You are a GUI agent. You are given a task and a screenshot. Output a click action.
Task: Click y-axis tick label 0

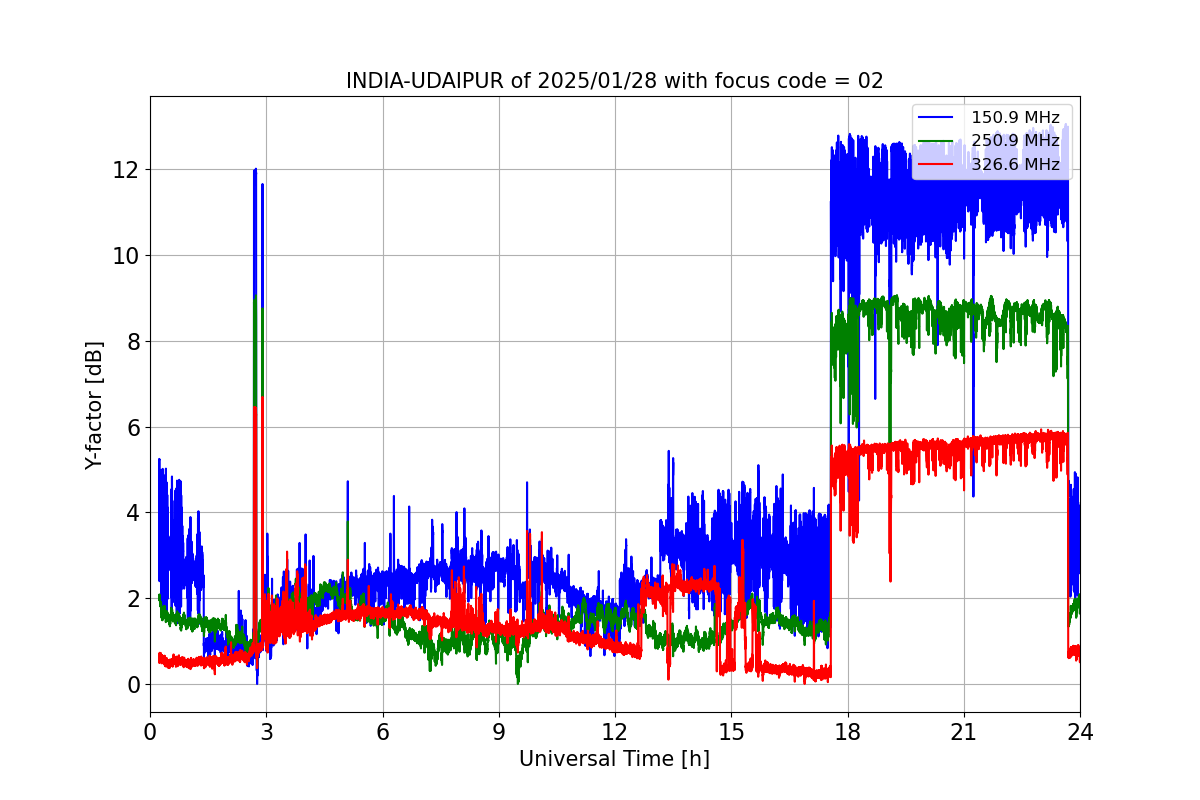133,685
